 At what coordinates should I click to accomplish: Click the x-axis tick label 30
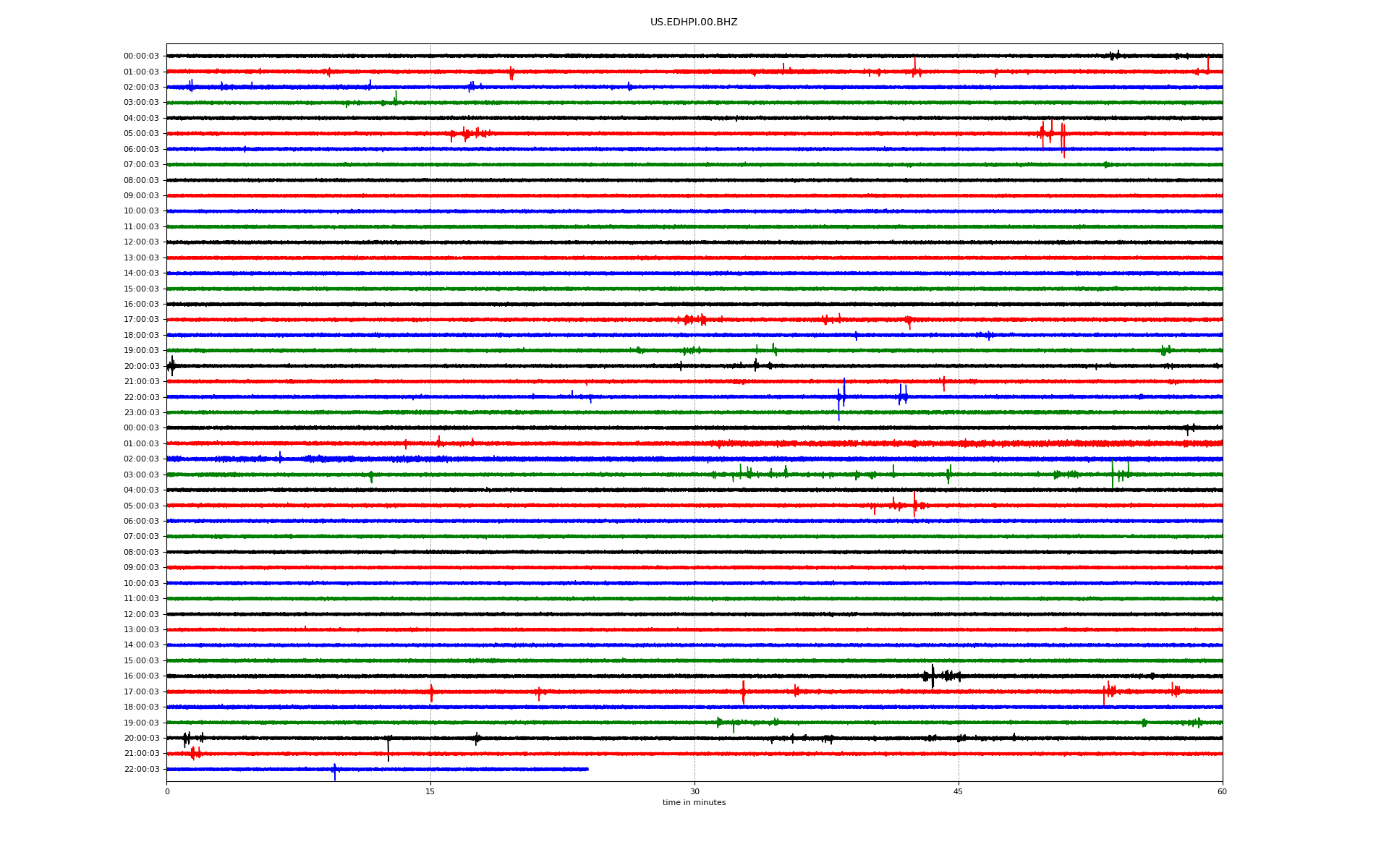pyautogui.click(x=694, y=791)
